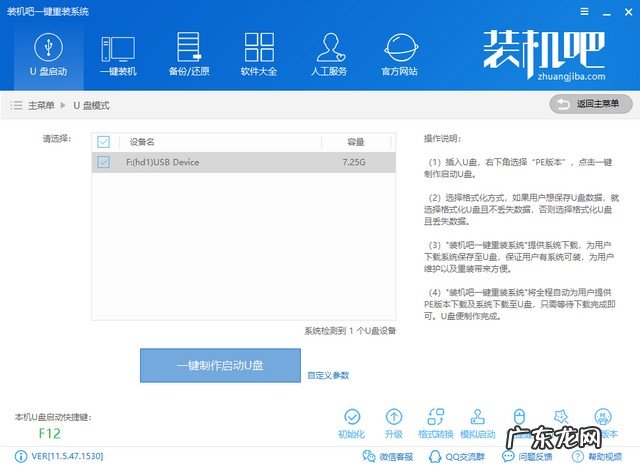Click 系统检测到 1 个U盘设备 status text
Viewport: 640px width, 467px height.
pos(350,331)
